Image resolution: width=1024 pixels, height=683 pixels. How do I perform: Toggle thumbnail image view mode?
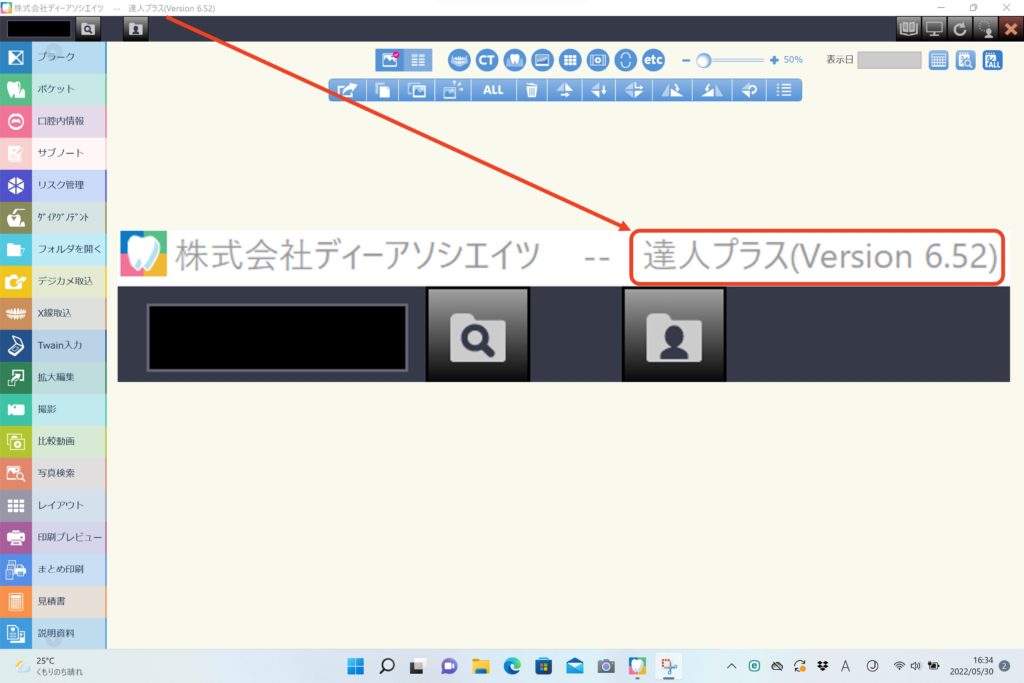point(388,60)
